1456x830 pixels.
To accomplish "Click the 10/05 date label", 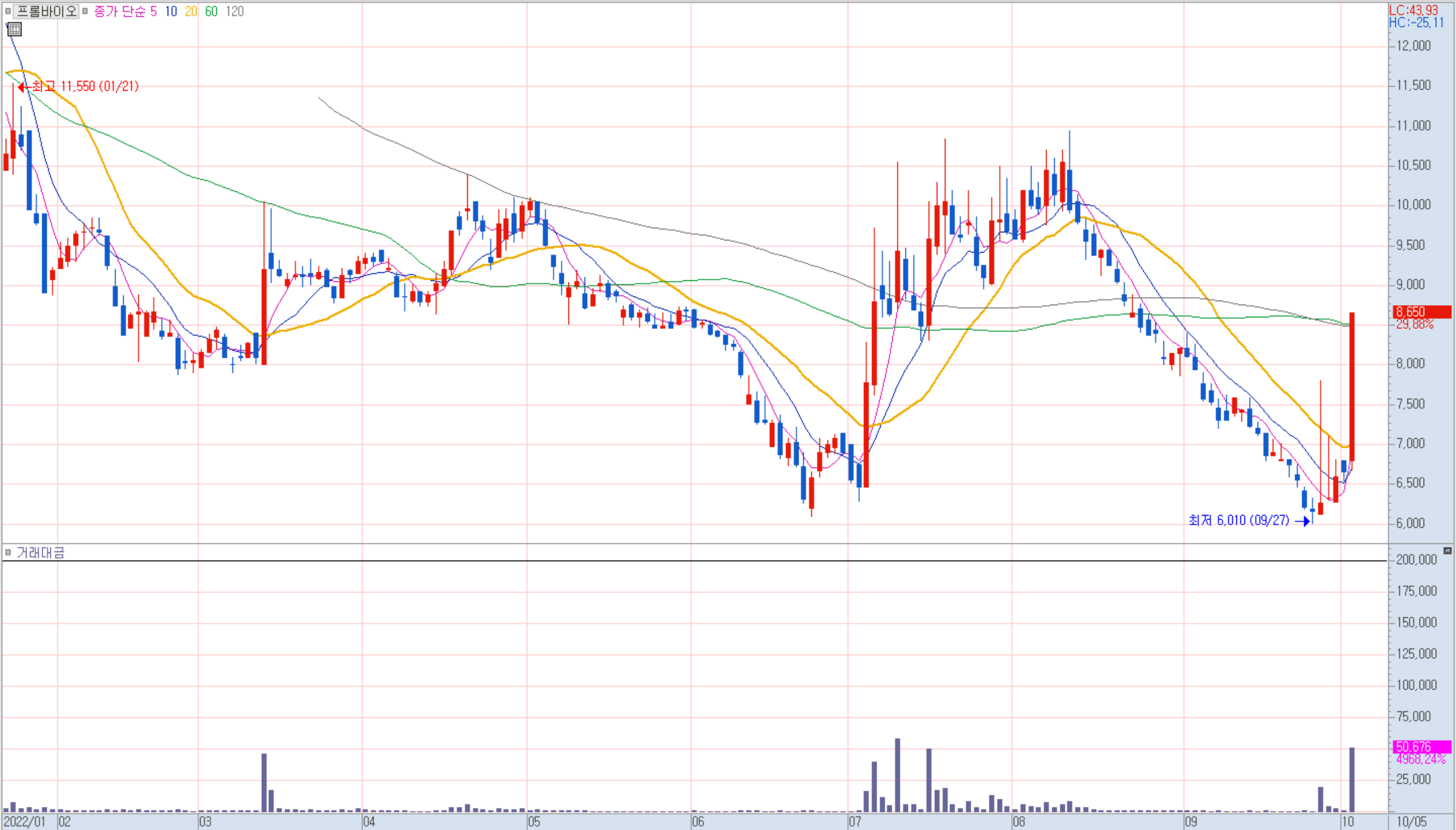I will (1411, 821).
